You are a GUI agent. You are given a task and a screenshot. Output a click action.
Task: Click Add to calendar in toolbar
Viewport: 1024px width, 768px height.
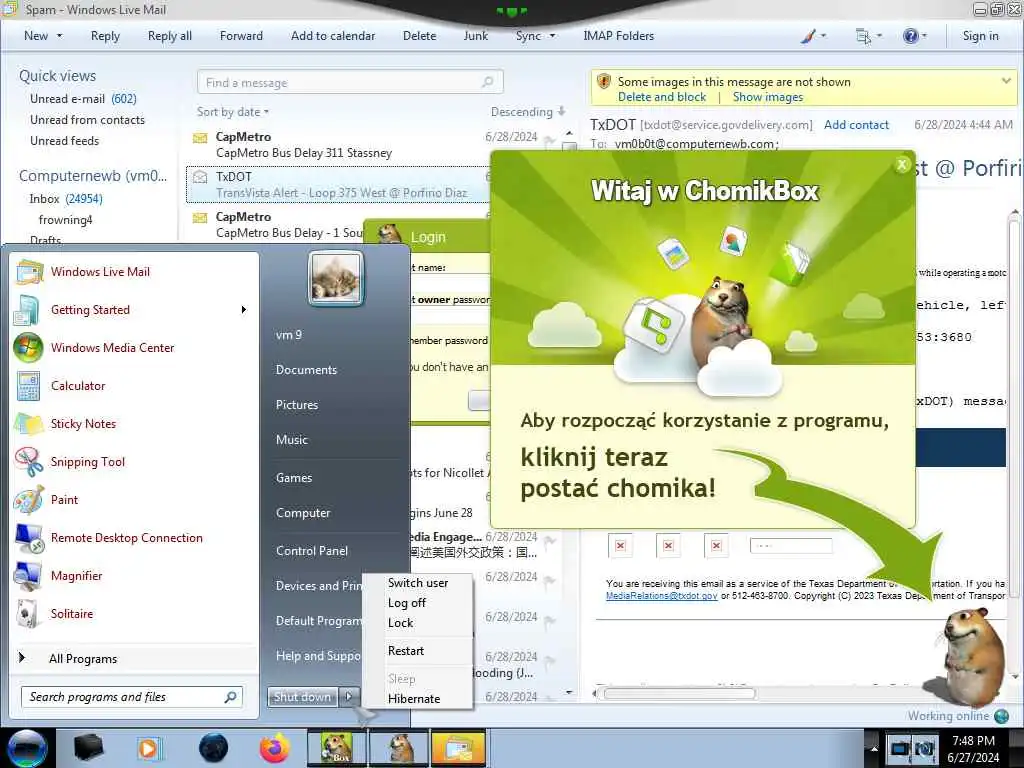[x=333, y=36]
